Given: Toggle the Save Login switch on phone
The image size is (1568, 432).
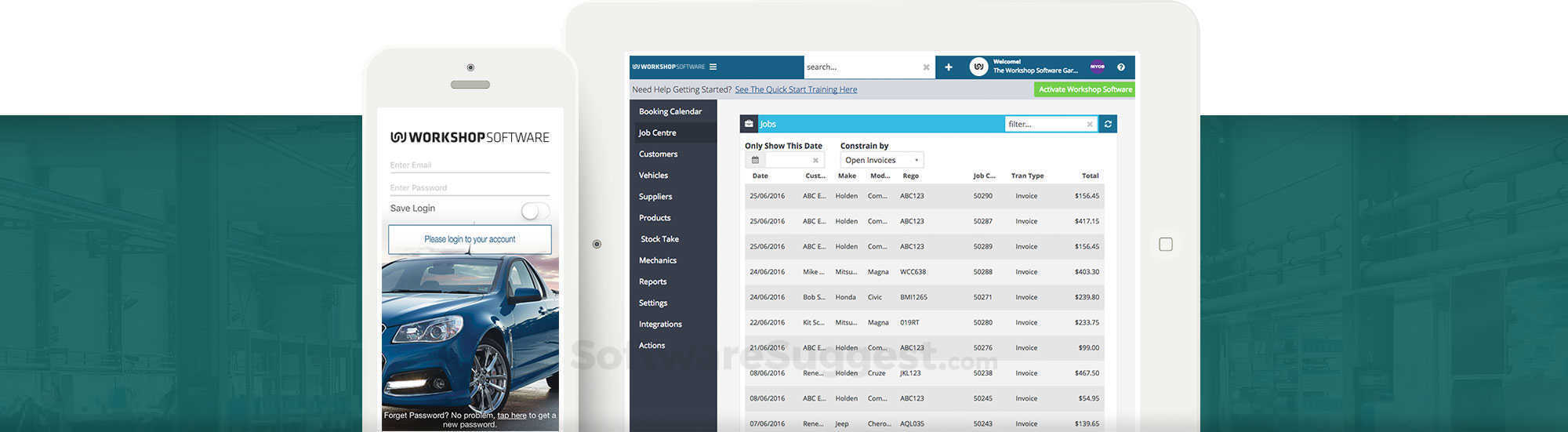Looking at the screenshot, I should (x=535, y=210).
